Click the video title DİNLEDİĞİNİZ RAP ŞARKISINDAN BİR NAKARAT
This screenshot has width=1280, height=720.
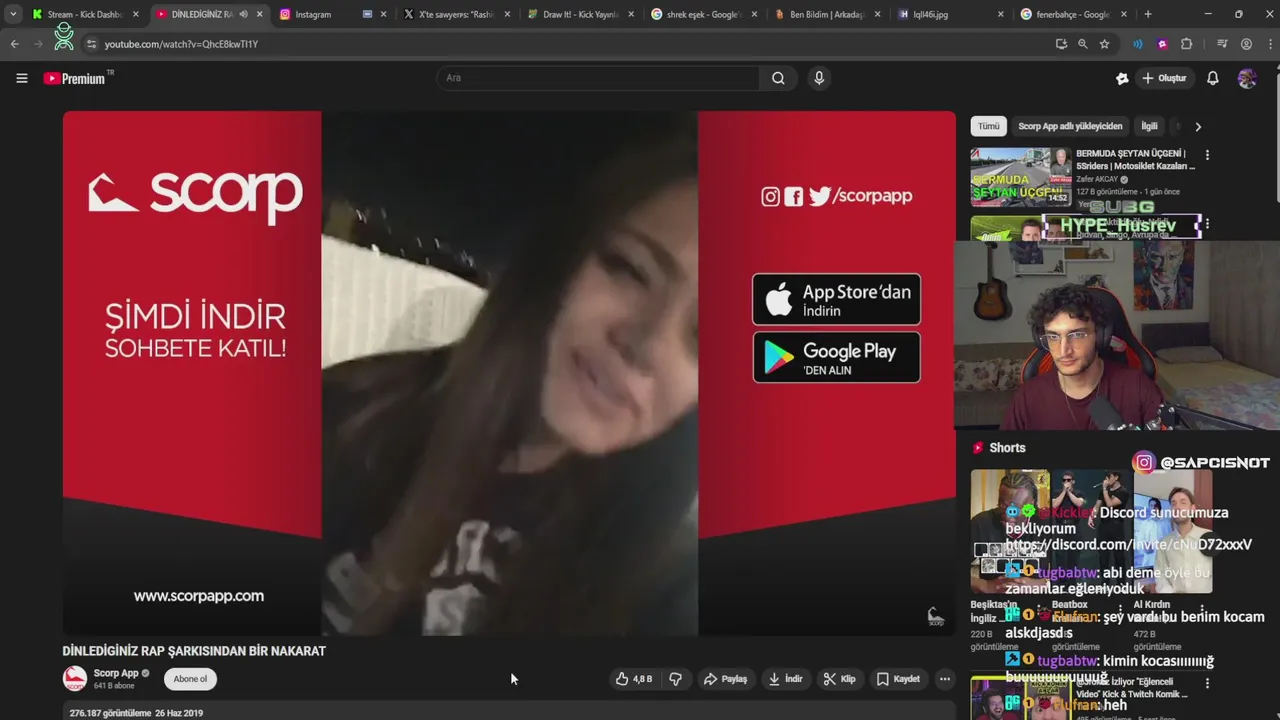point(194,651)
